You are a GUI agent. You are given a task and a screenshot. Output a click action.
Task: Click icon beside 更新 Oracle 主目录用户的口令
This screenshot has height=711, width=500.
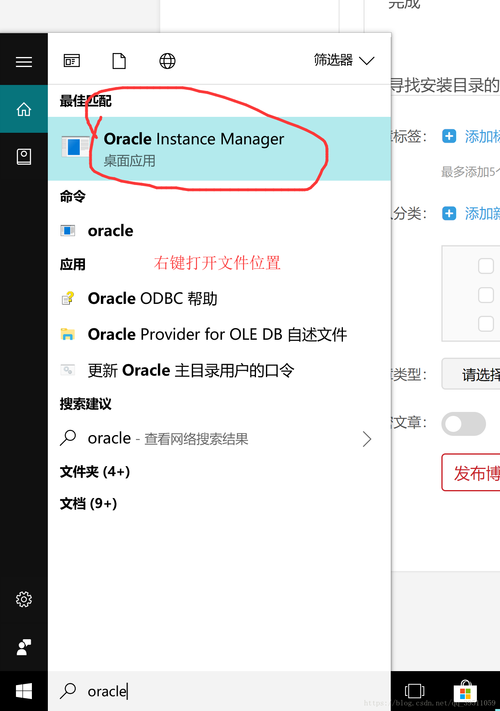(x=68, y=370)
